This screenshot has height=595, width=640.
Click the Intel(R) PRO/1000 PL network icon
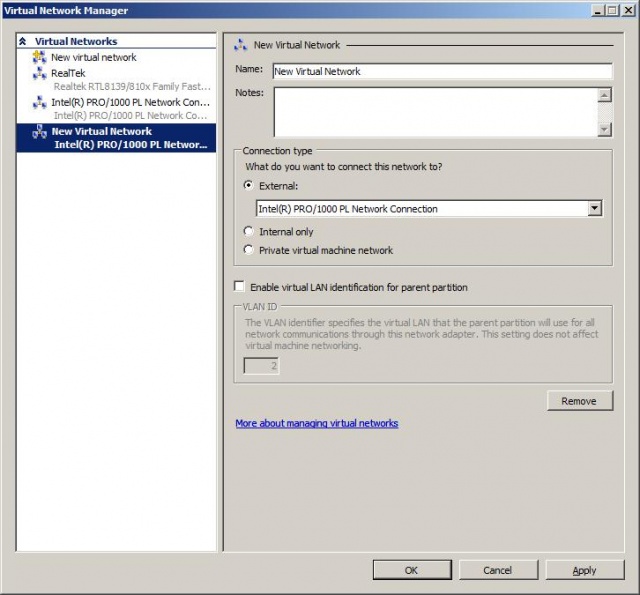(x=40, y=102)
